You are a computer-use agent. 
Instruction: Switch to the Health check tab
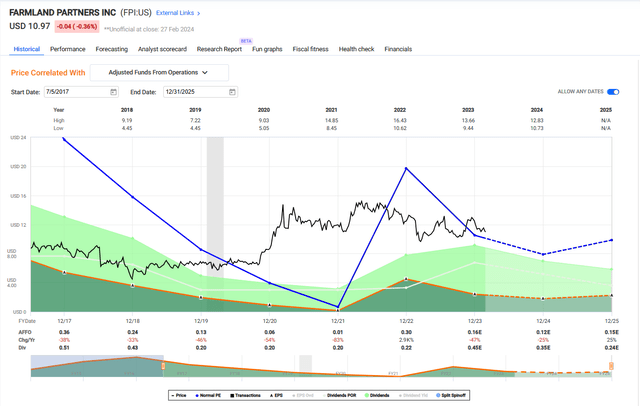tap(356, 49)
